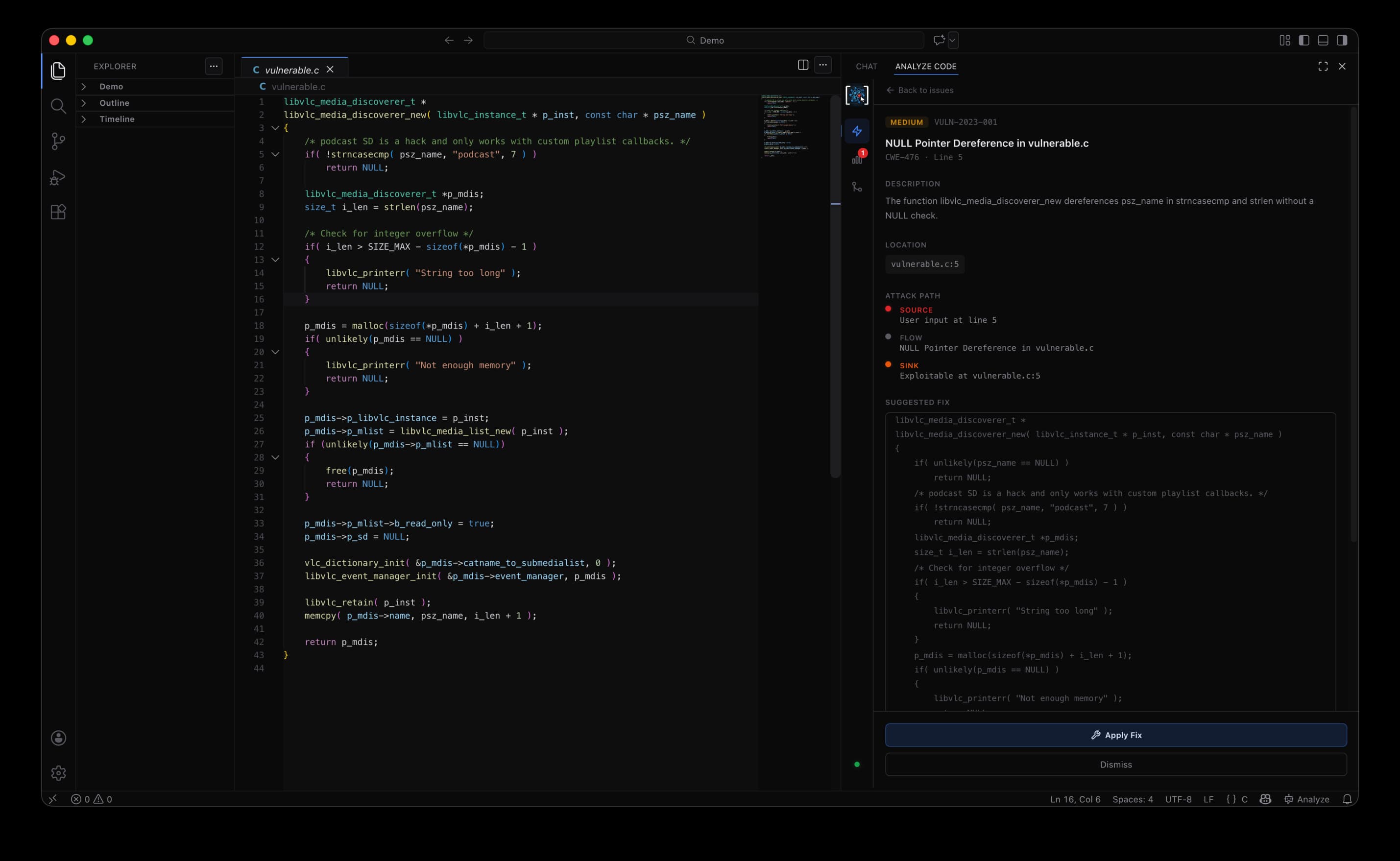The image size is (1400, 861).
Task: Open the Search icon in activity bar
Action: [x=58, y=106]
